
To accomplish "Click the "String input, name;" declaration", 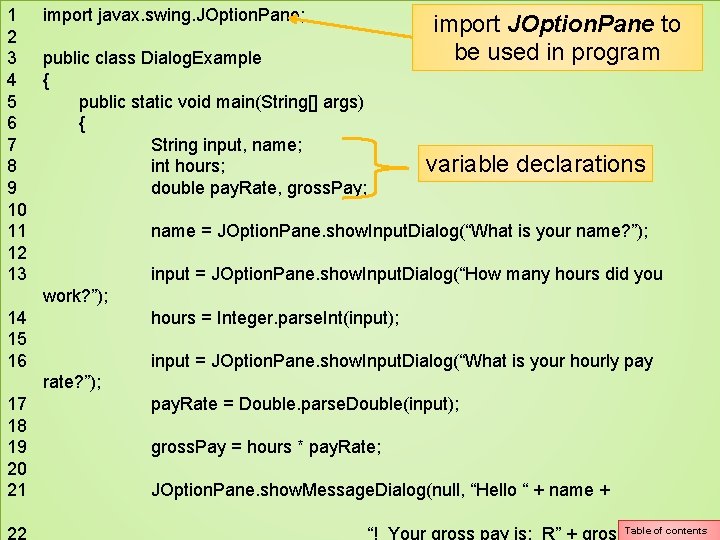I will tap(227, 145).
